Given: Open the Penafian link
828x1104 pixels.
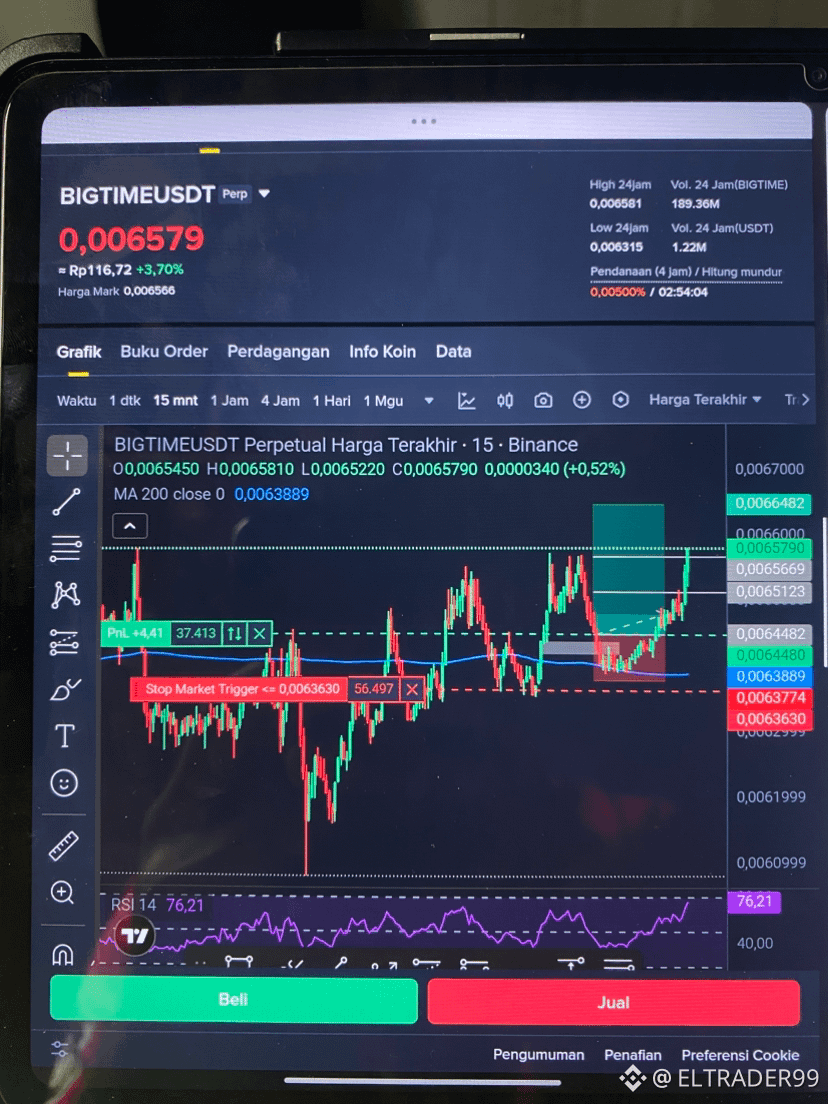Looking at the screenshot, I should (x=632, y=1055).
